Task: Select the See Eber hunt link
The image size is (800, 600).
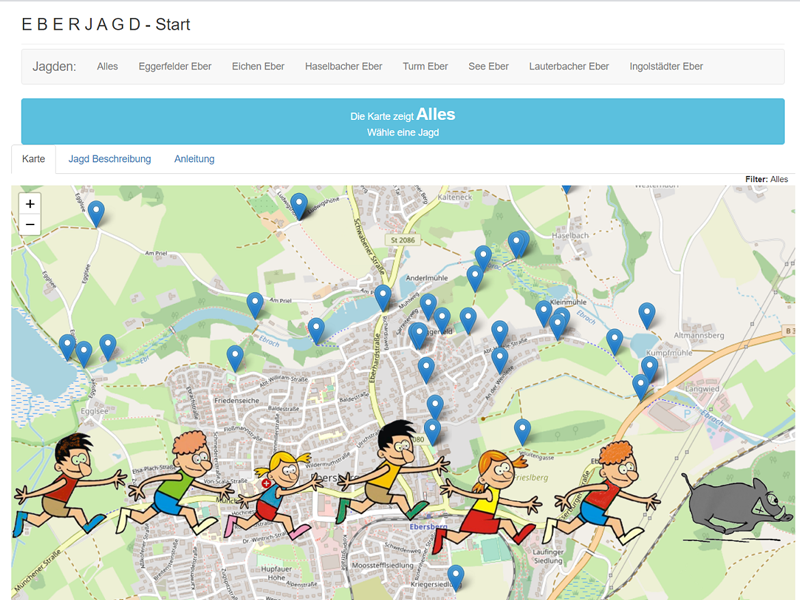Action: pos(488,67)
